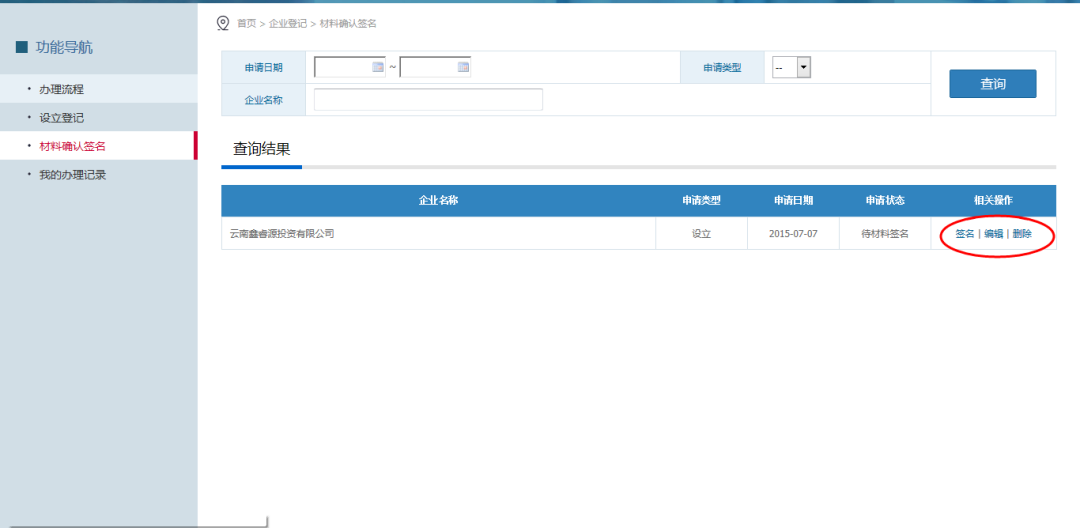Open calendar picker for start application date

click(x=377, y=67)
